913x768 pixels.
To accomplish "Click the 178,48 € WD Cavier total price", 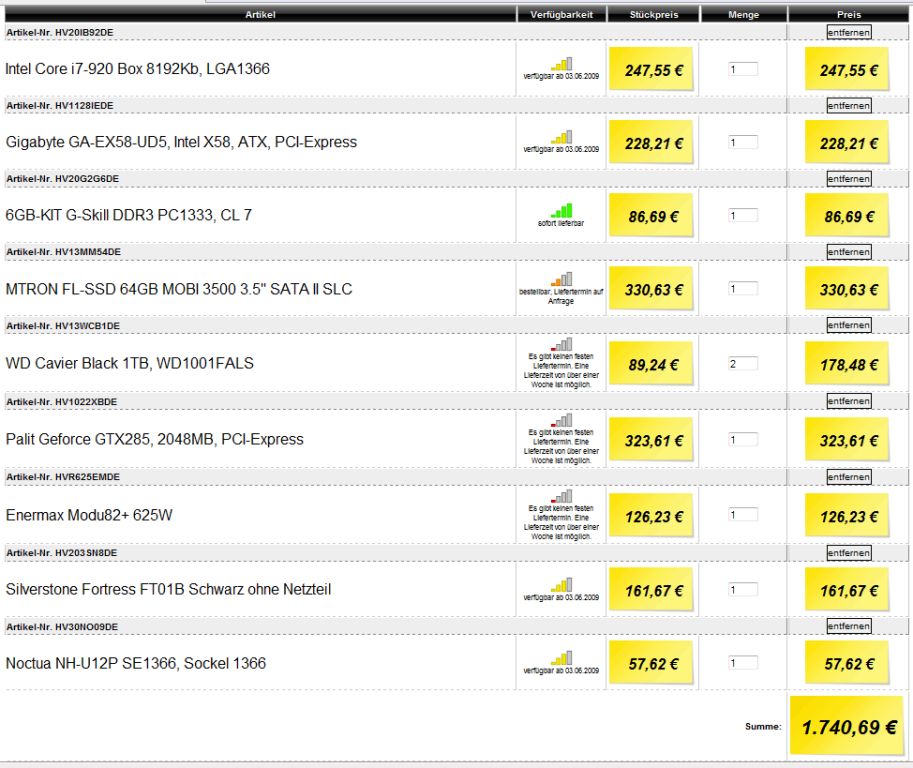I will (849, 365).
